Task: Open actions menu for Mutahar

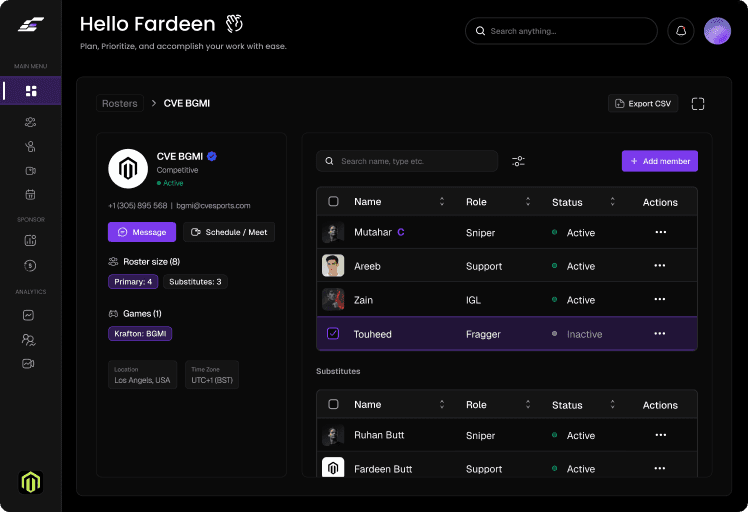Action: (660, 232)
